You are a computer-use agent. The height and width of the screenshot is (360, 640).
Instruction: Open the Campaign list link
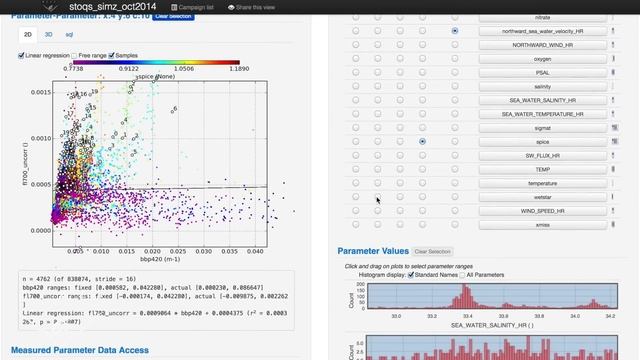click(x=196, y=7)
